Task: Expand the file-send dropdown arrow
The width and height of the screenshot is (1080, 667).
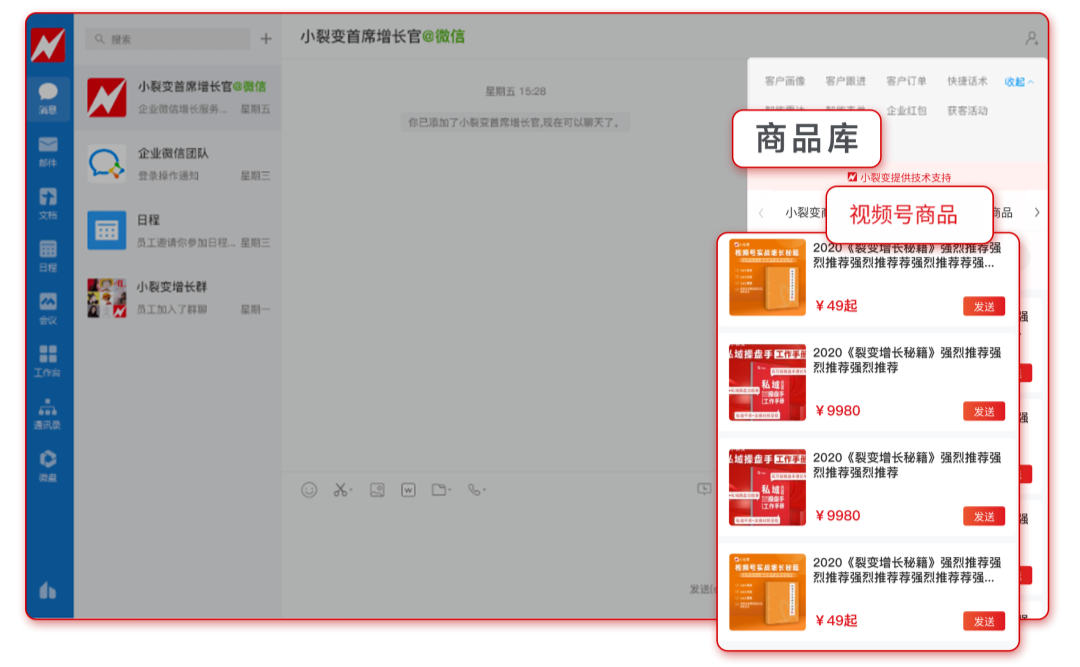Action: pos(448,490)
